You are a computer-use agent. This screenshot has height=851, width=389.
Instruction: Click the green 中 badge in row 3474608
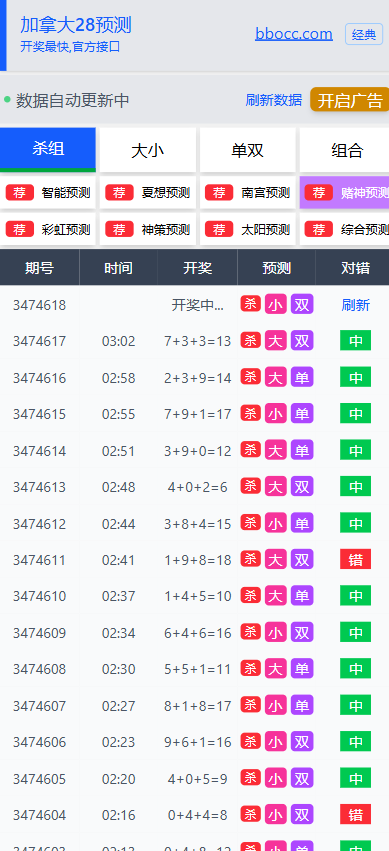click(x=355, y=669)
